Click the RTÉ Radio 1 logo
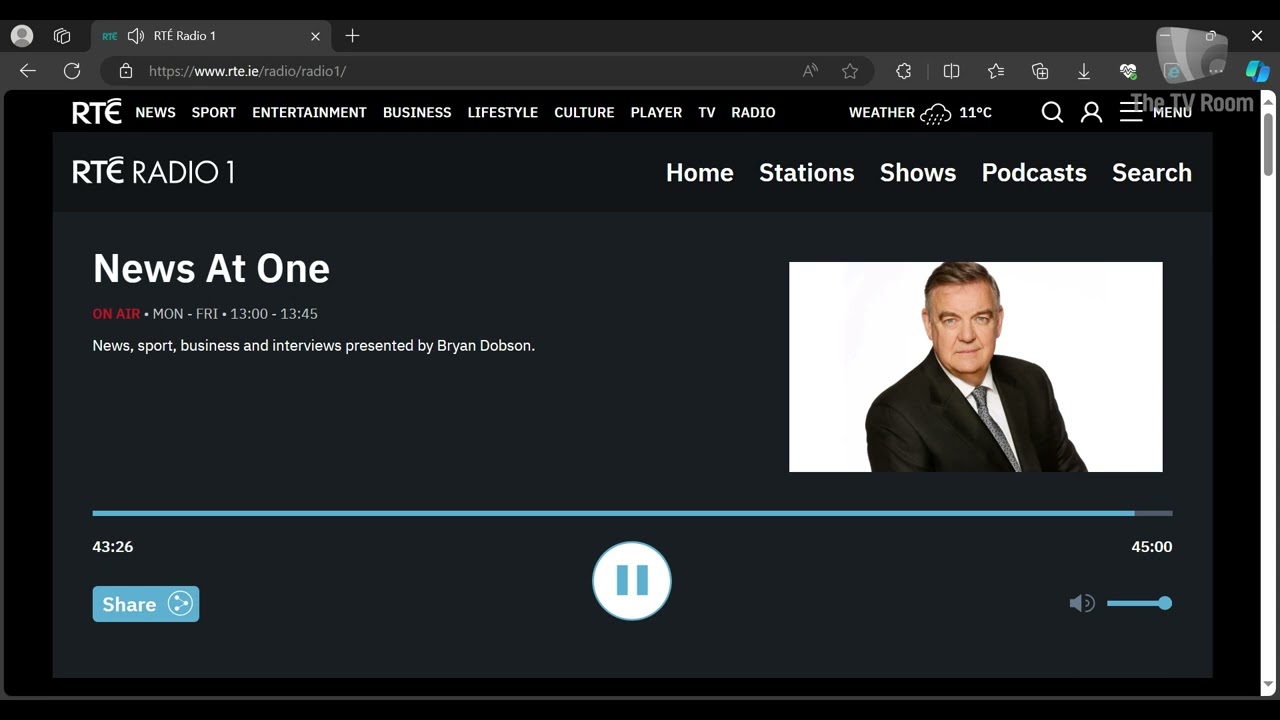This screenshot has width=1280, height=720. pos(153,172)
